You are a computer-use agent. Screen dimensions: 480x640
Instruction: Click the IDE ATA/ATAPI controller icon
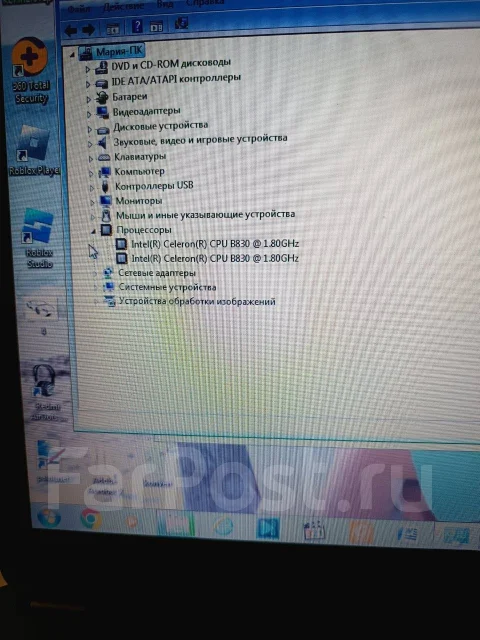[102, 84]
